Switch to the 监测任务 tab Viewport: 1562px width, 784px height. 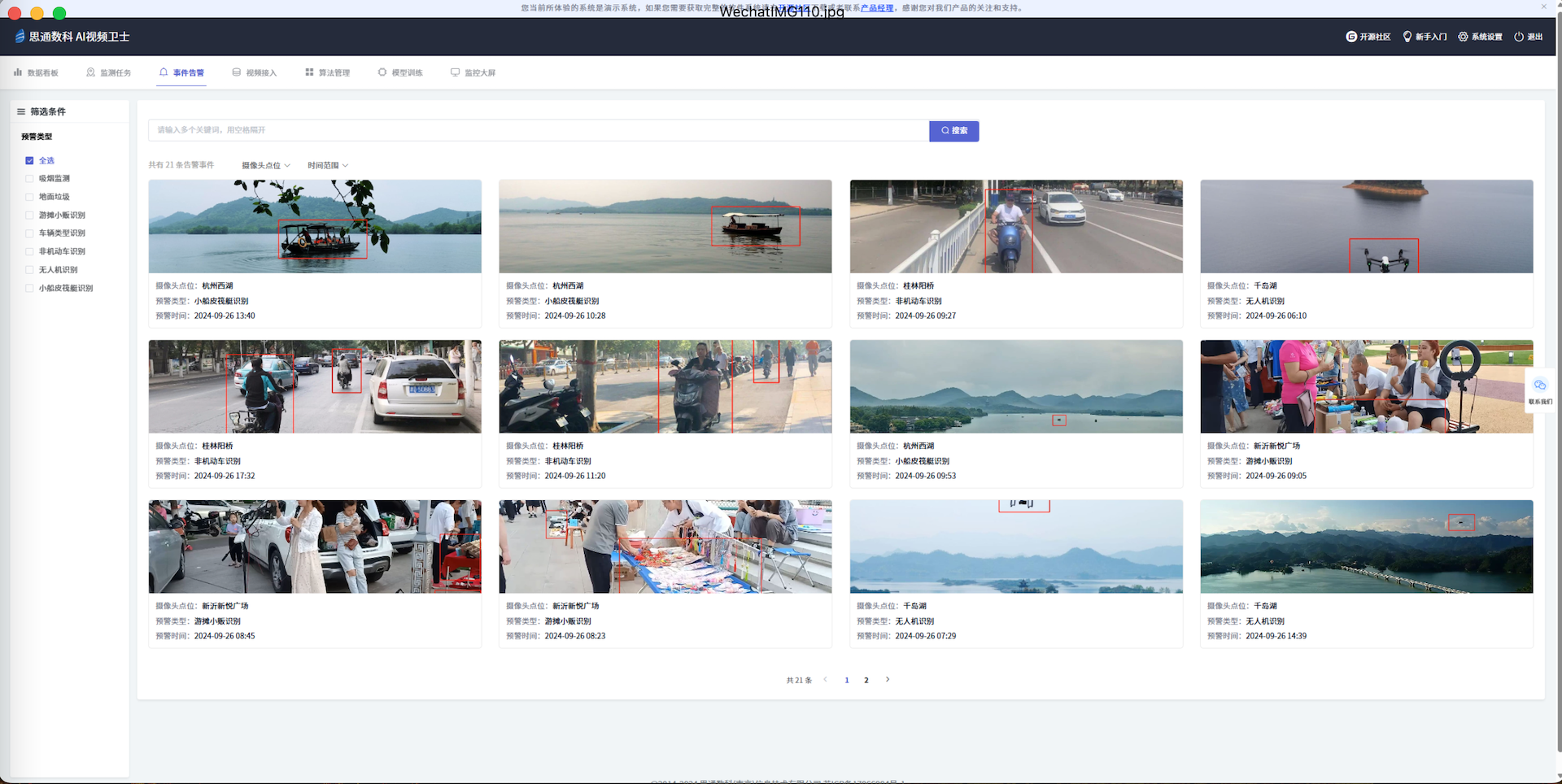click(108, 73)
